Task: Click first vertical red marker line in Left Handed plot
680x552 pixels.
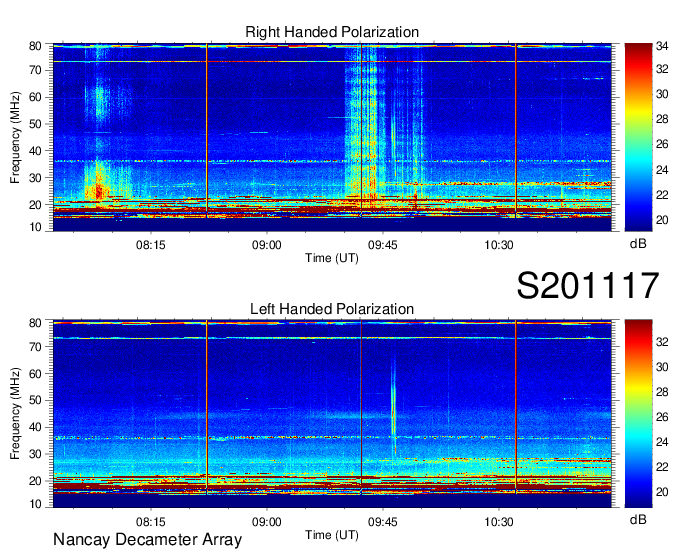Action: (207, 407)
